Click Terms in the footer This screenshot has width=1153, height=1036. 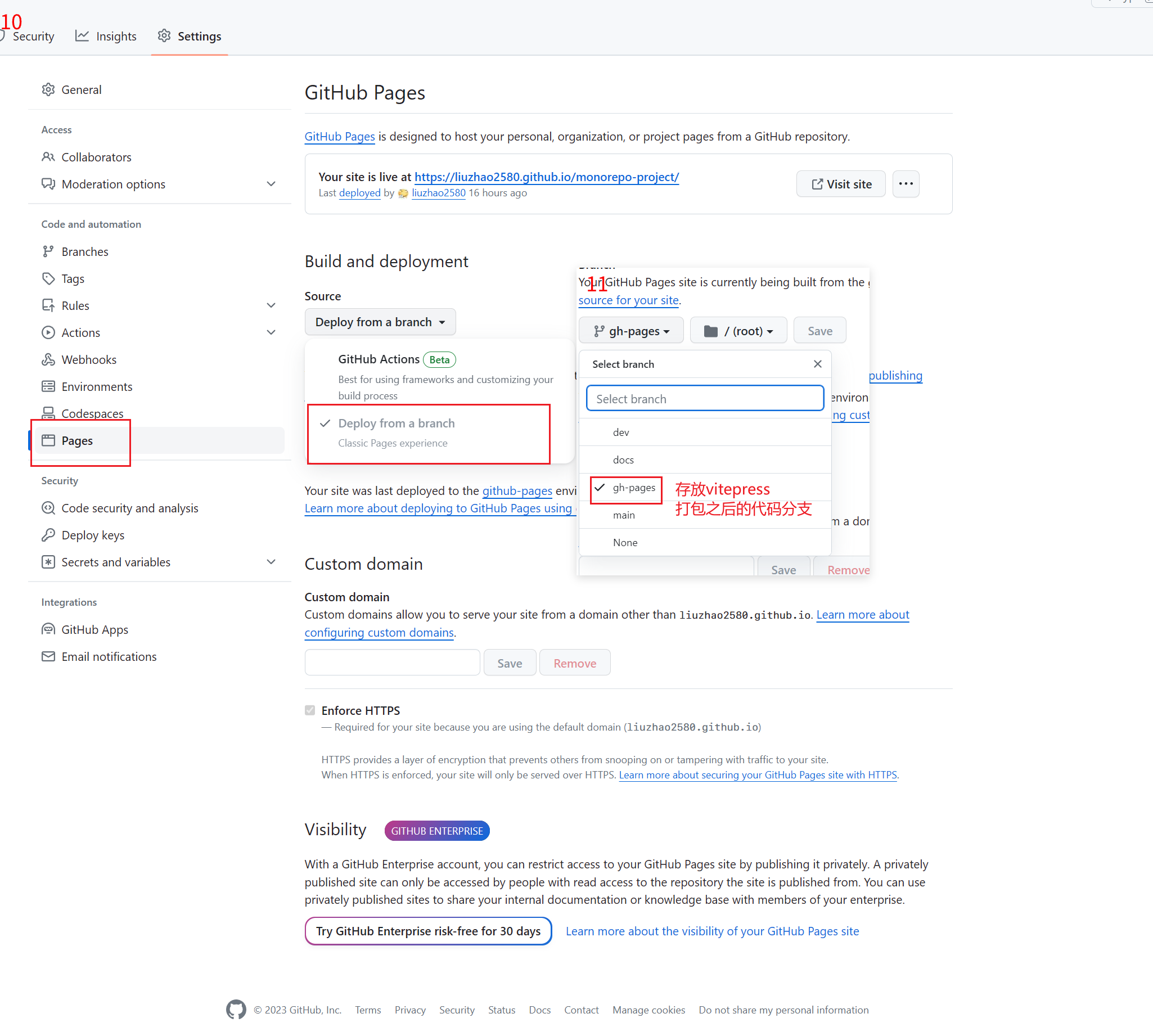pos(368,1009)
